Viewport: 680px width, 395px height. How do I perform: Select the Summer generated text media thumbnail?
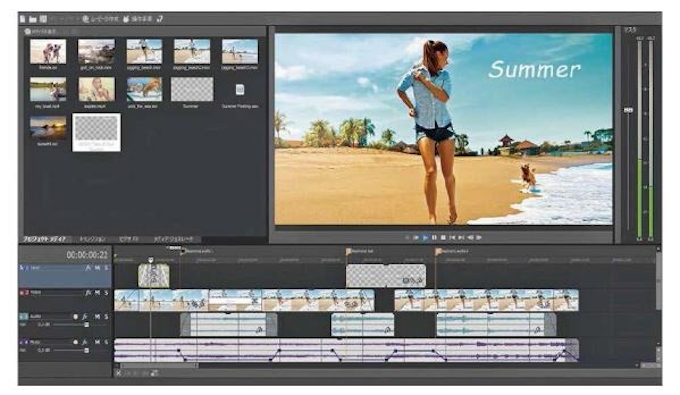click(x=192, y=89)
